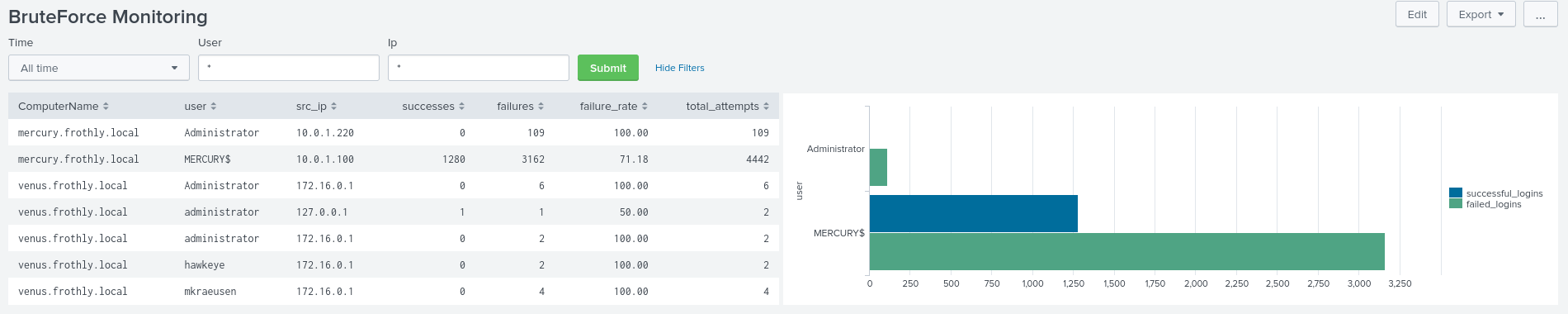Sort table by total_attempts column
Screen dimensions: 1568x314
[x=728, y=106]
